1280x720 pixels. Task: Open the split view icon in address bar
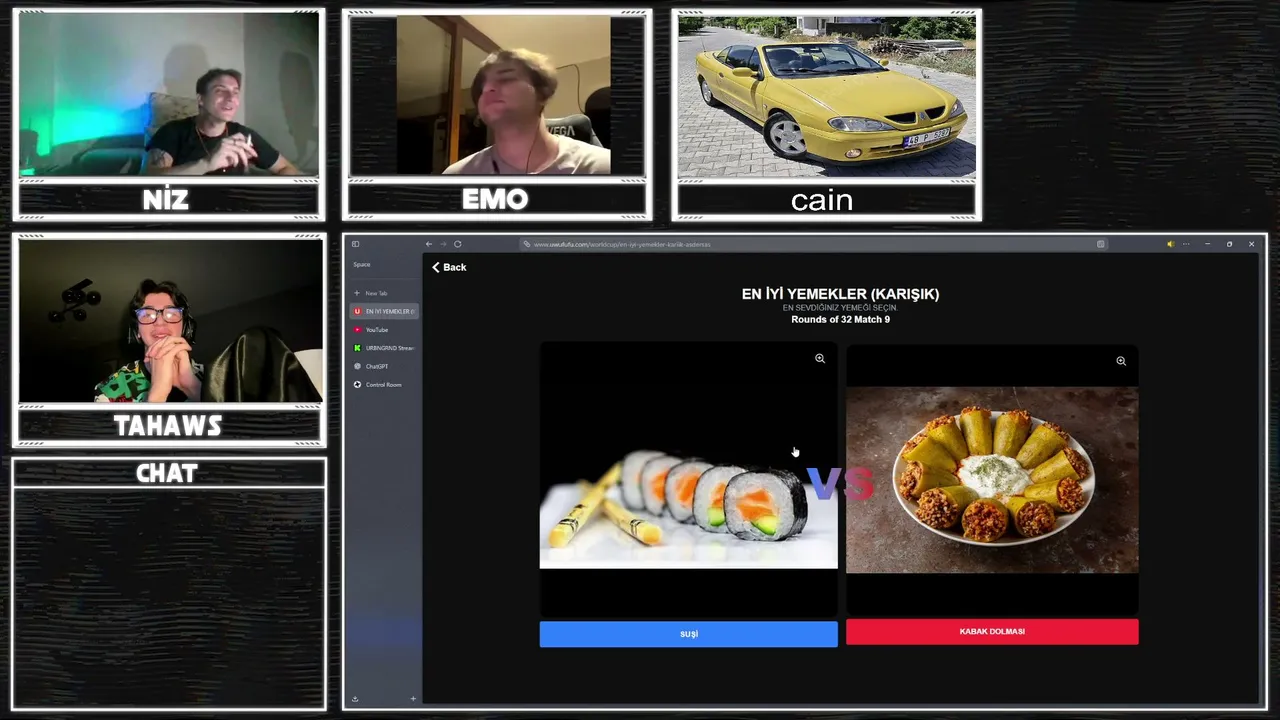coord(1101,244)
